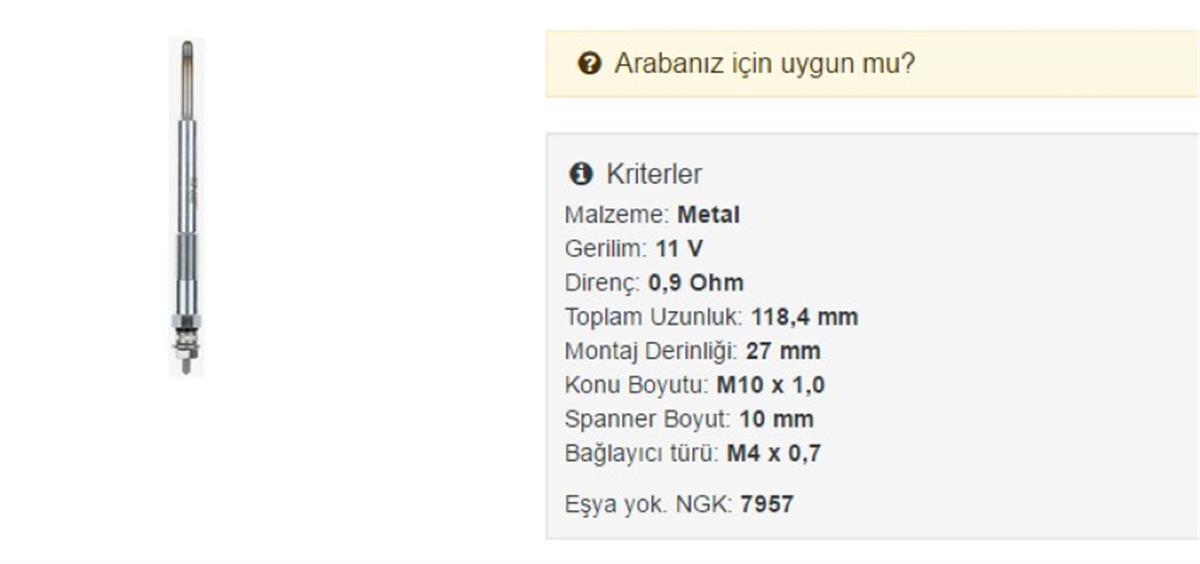Click the question mark icon beside Arabanız
This screenshot has height=564, width=1200.
(589, 64)
